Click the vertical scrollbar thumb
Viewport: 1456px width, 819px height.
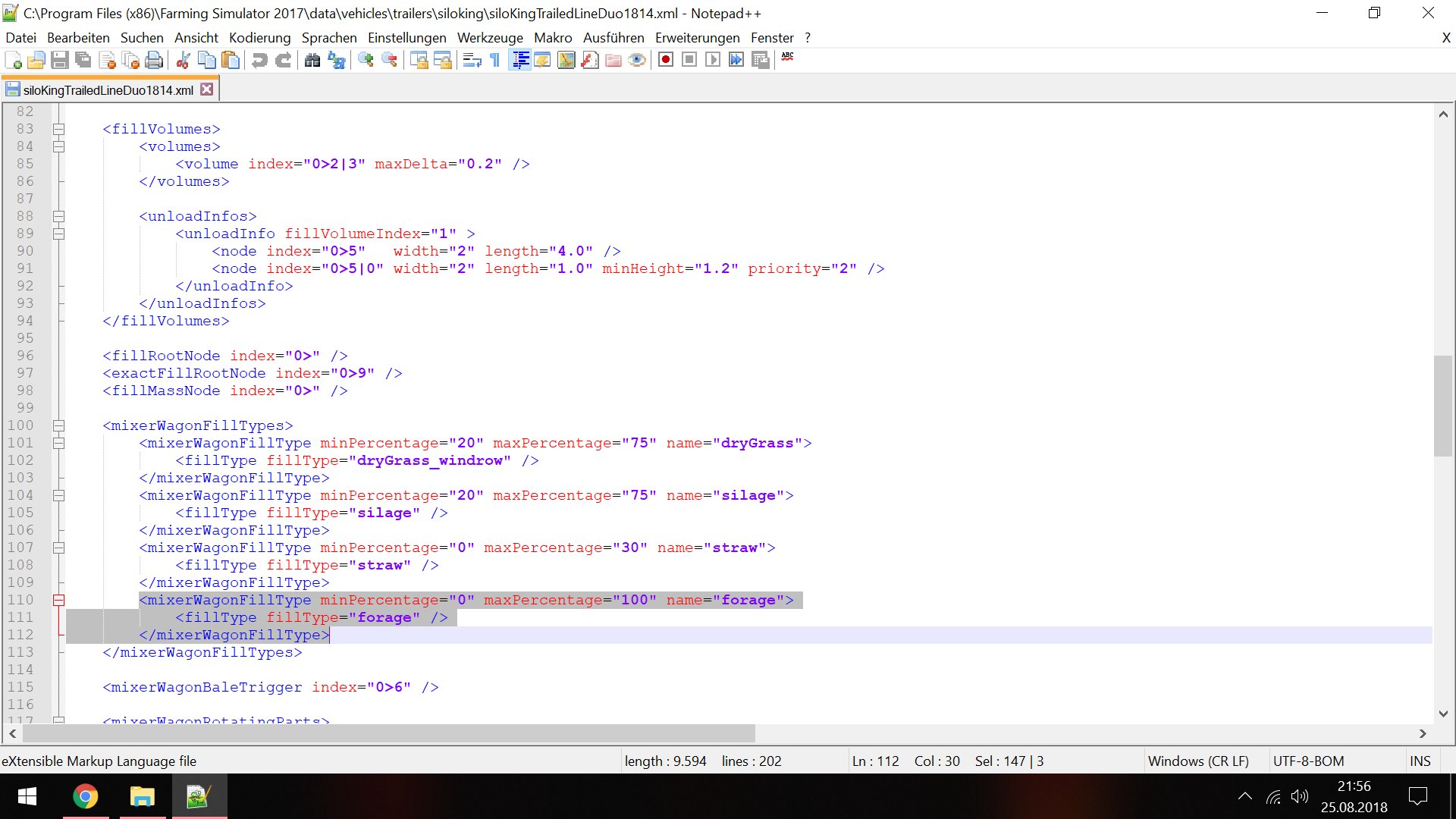[1442, 406]
